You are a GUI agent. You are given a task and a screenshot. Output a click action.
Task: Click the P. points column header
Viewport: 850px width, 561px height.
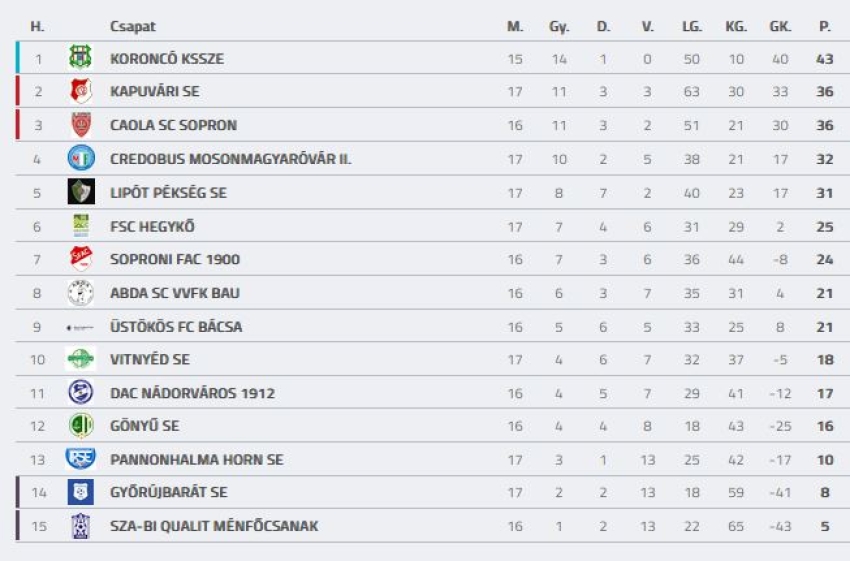[x=824, y=27]
